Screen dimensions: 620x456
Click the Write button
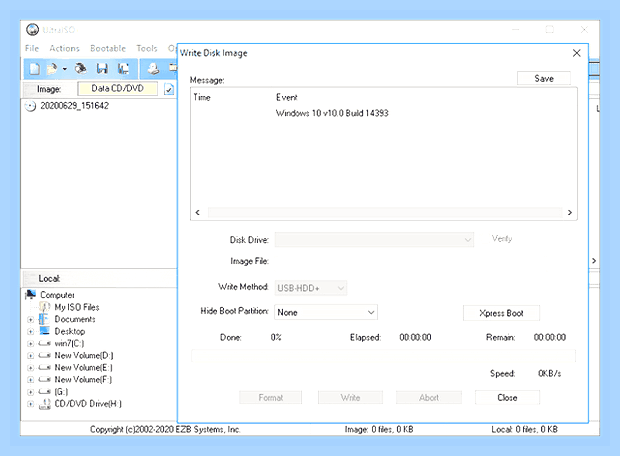click(350, 397)
